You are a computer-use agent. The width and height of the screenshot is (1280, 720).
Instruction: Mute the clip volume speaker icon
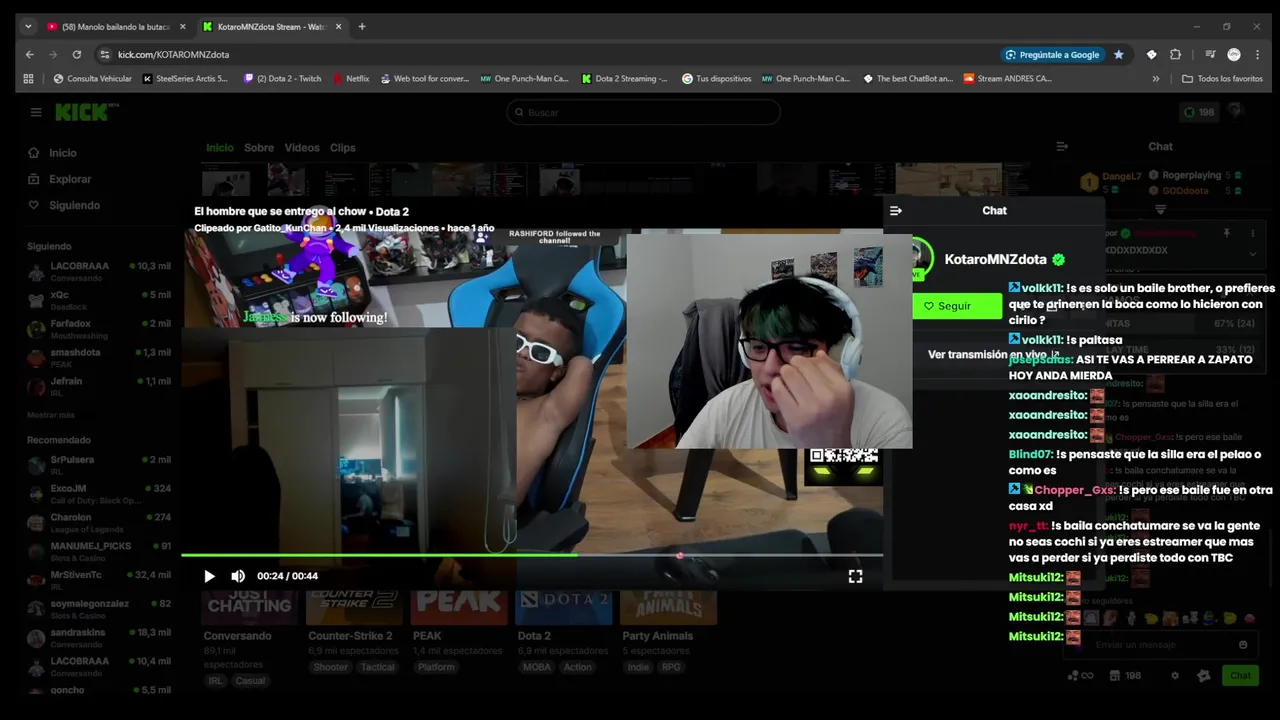pos(238,576)
